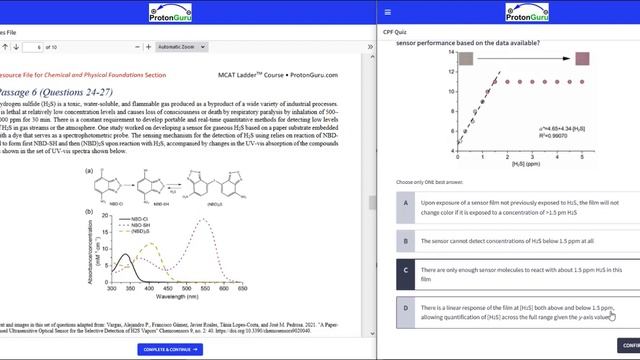
Task: Open the Automatic Zoom dropdown
Action: tap(182, 47)
